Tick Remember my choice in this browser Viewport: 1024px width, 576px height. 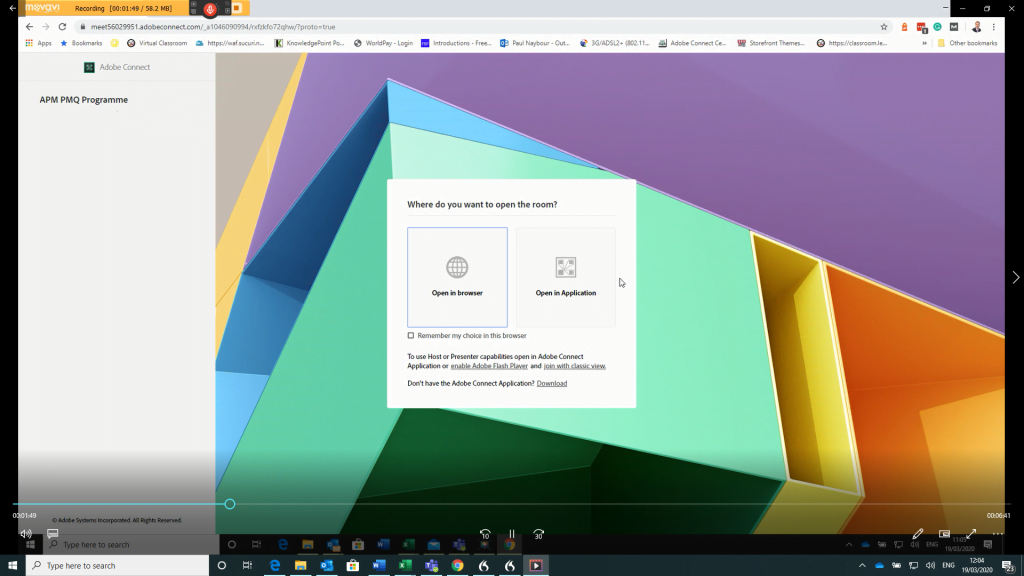pos(411,336)
